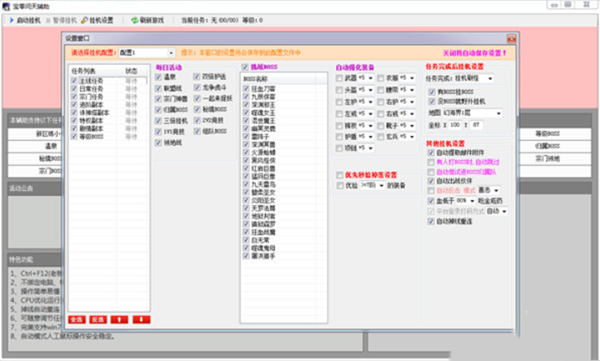Click the red 全选 select-all button

coord(77,319)
